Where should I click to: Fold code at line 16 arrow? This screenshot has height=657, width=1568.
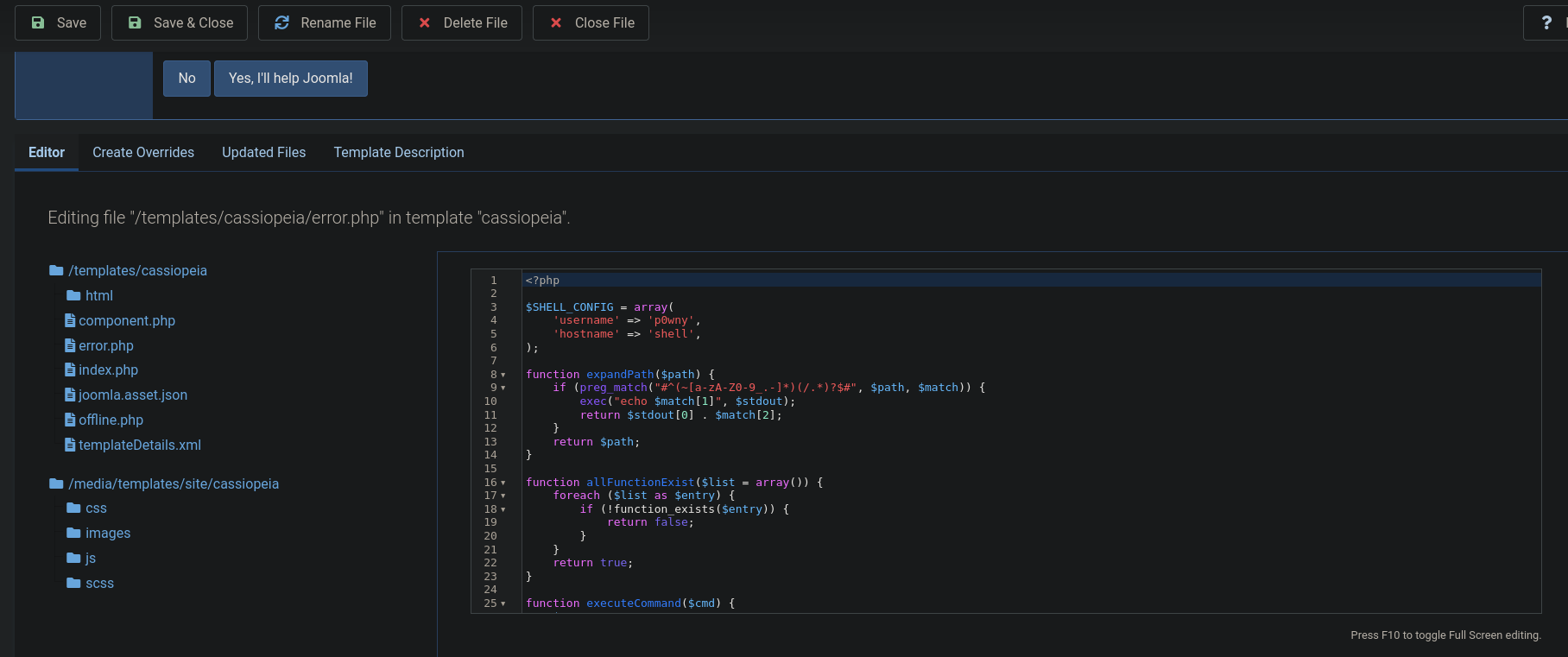(x=503, y=483)
